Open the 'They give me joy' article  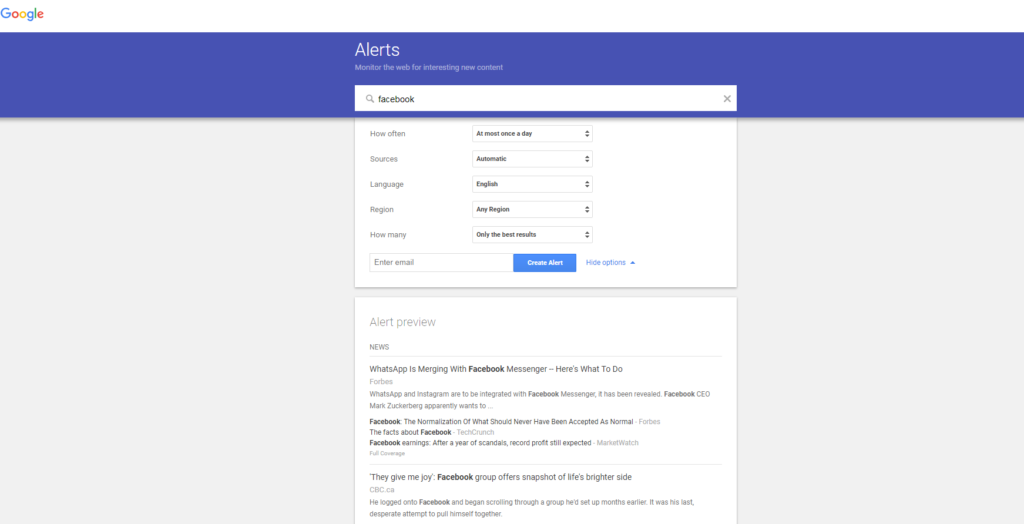500,477
